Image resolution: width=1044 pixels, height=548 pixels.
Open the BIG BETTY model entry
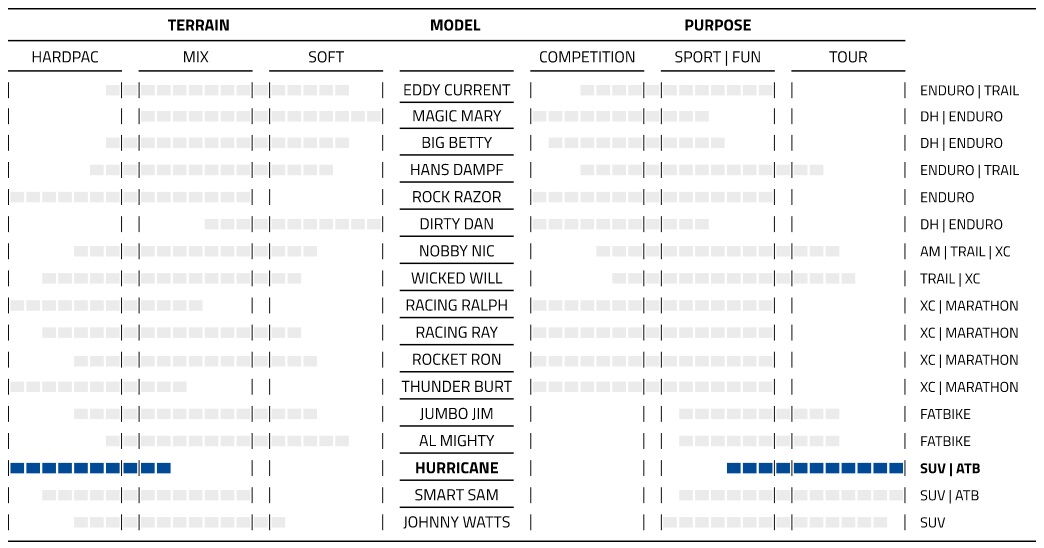tap(456, 143)
